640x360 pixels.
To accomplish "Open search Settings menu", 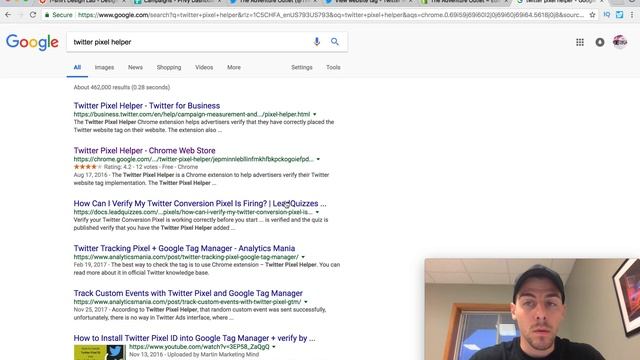I will pos(302,67).
